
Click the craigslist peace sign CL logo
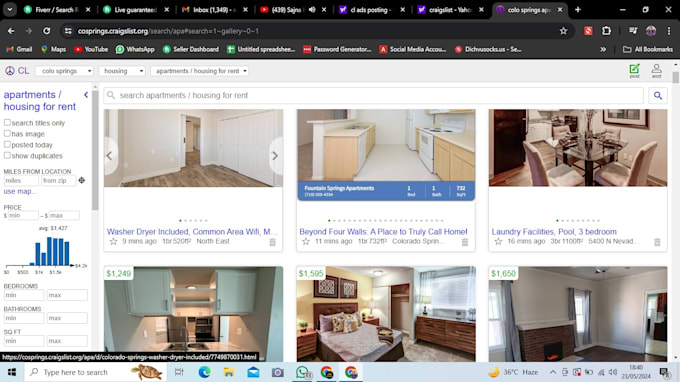click(16, 71)
